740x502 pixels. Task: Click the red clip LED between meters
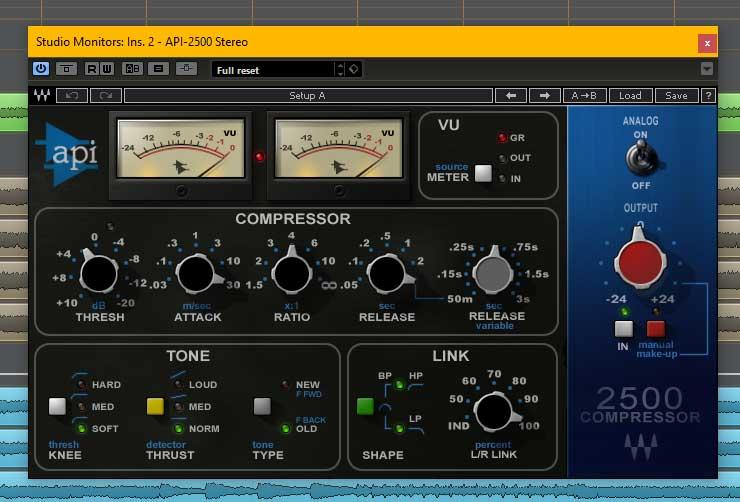(x=260, y=157)
